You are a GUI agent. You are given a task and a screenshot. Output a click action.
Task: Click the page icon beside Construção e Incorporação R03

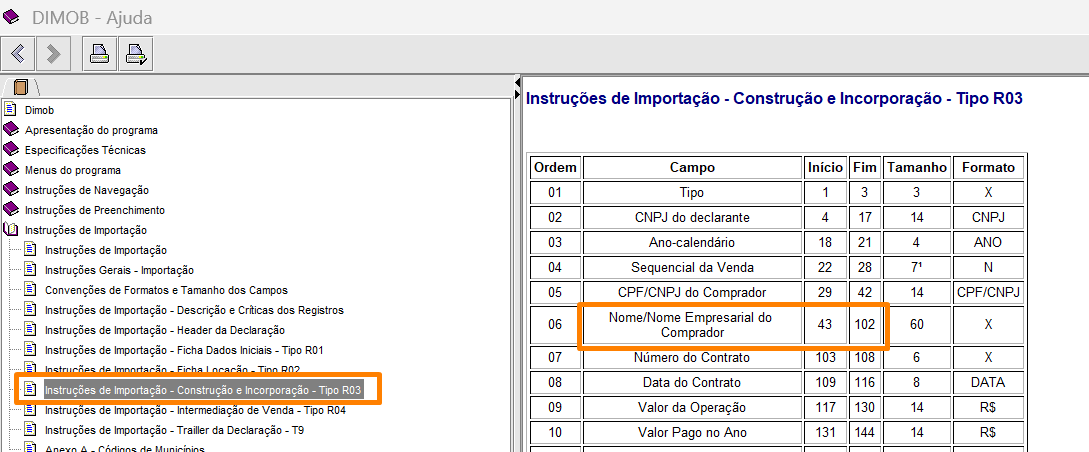30,390
